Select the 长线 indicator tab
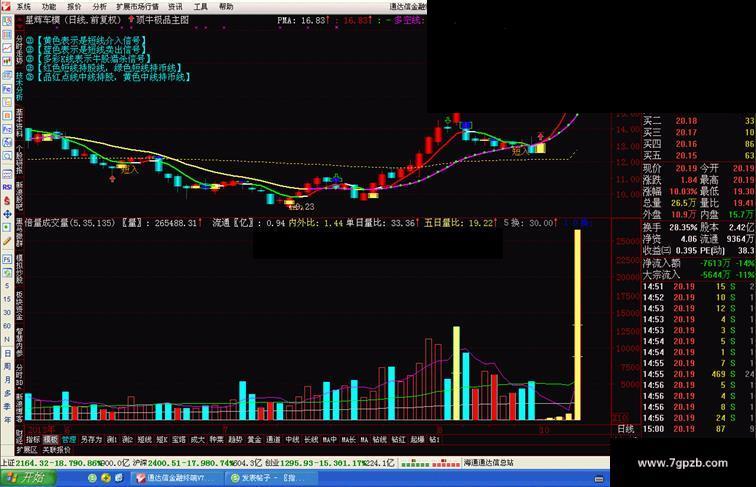 click(x=310, y=440)
